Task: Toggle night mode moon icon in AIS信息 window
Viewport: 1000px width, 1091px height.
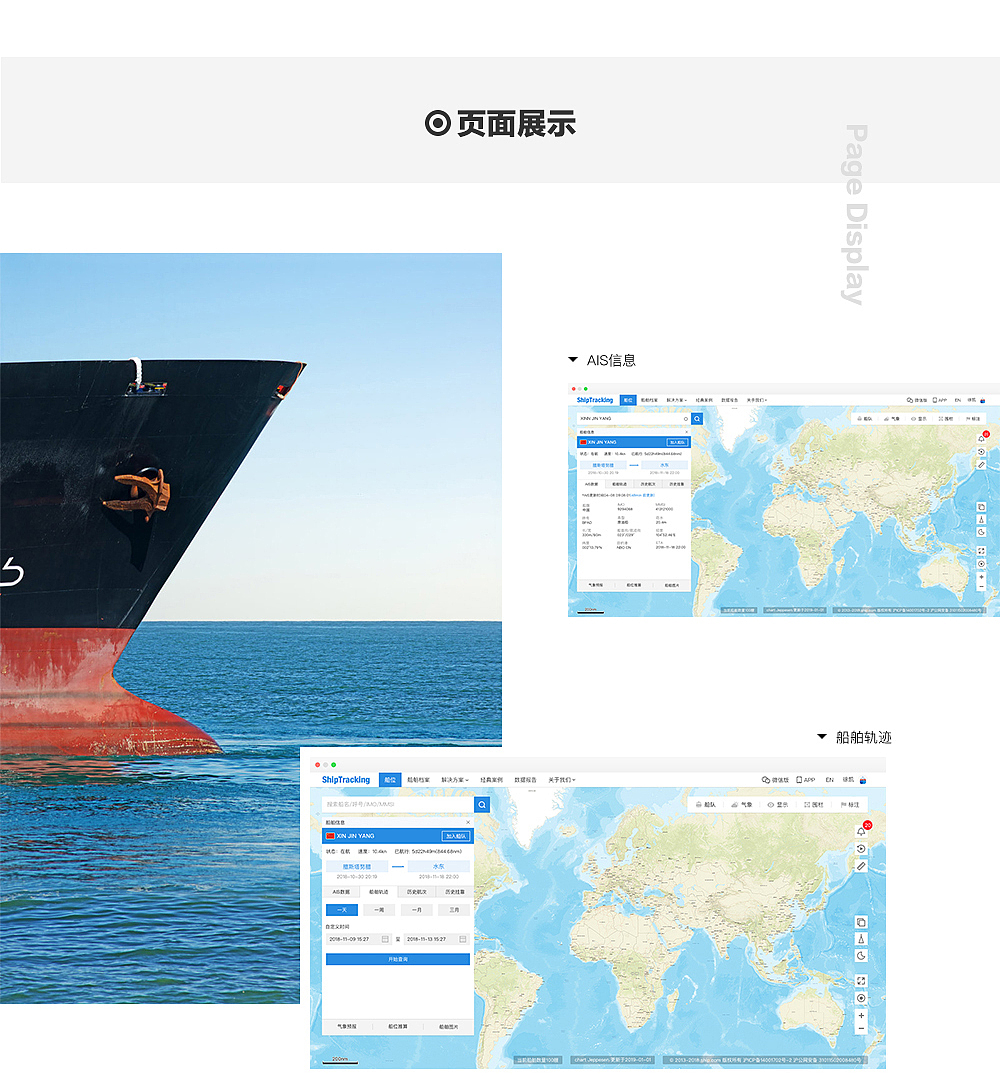Action: [981, 532]
